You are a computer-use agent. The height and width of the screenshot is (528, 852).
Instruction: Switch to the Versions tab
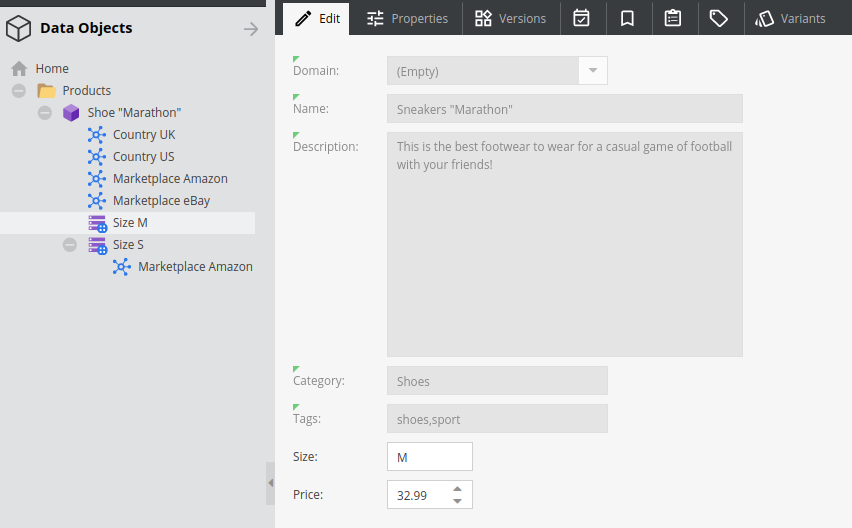[x=510, y=19]
